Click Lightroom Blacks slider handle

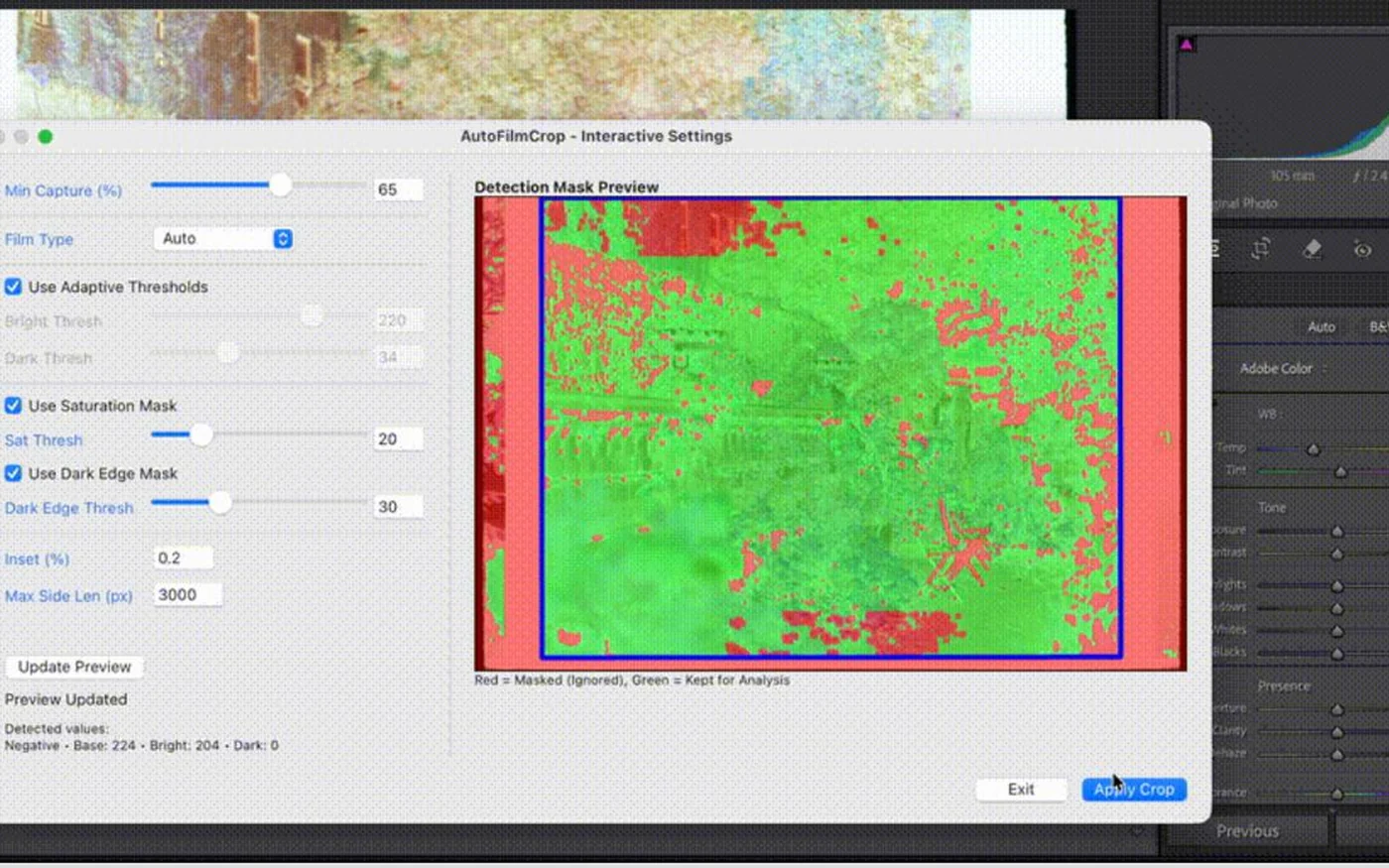pyautogui.click(x=1336, y=654)
